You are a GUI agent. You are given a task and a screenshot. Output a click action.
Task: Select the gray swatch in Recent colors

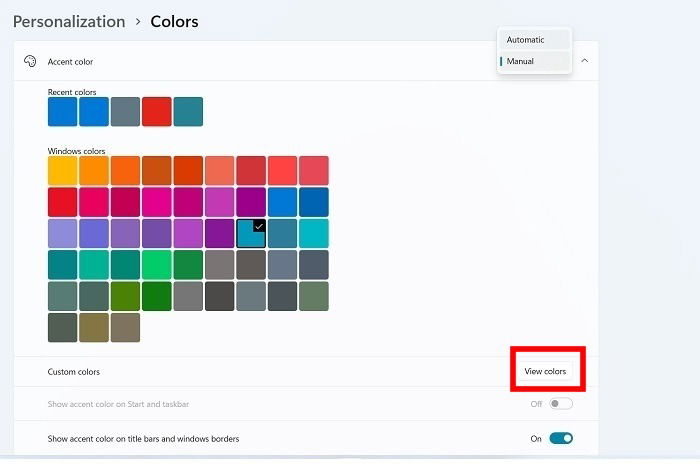[125, 112]
